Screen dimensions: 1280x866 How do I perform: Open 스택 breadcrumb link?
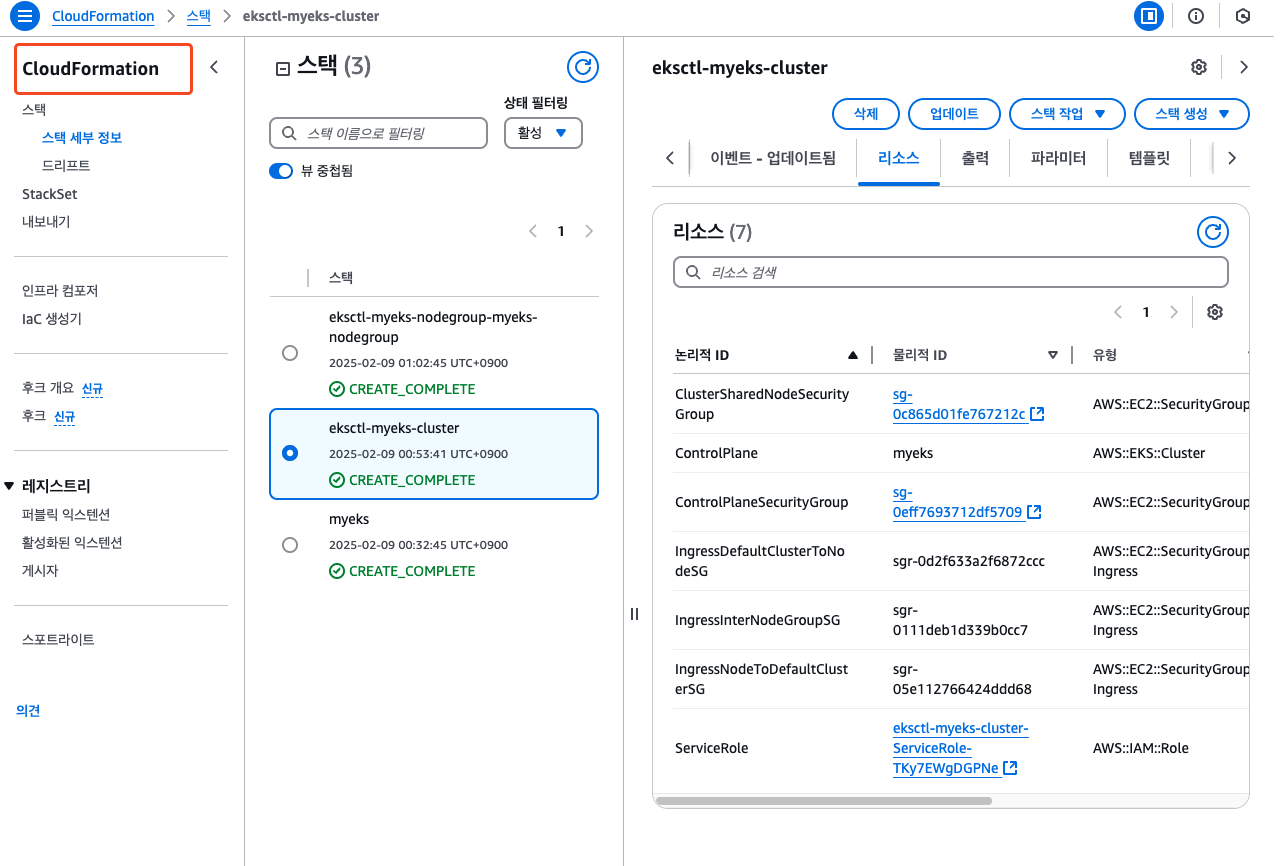[199, 16]
